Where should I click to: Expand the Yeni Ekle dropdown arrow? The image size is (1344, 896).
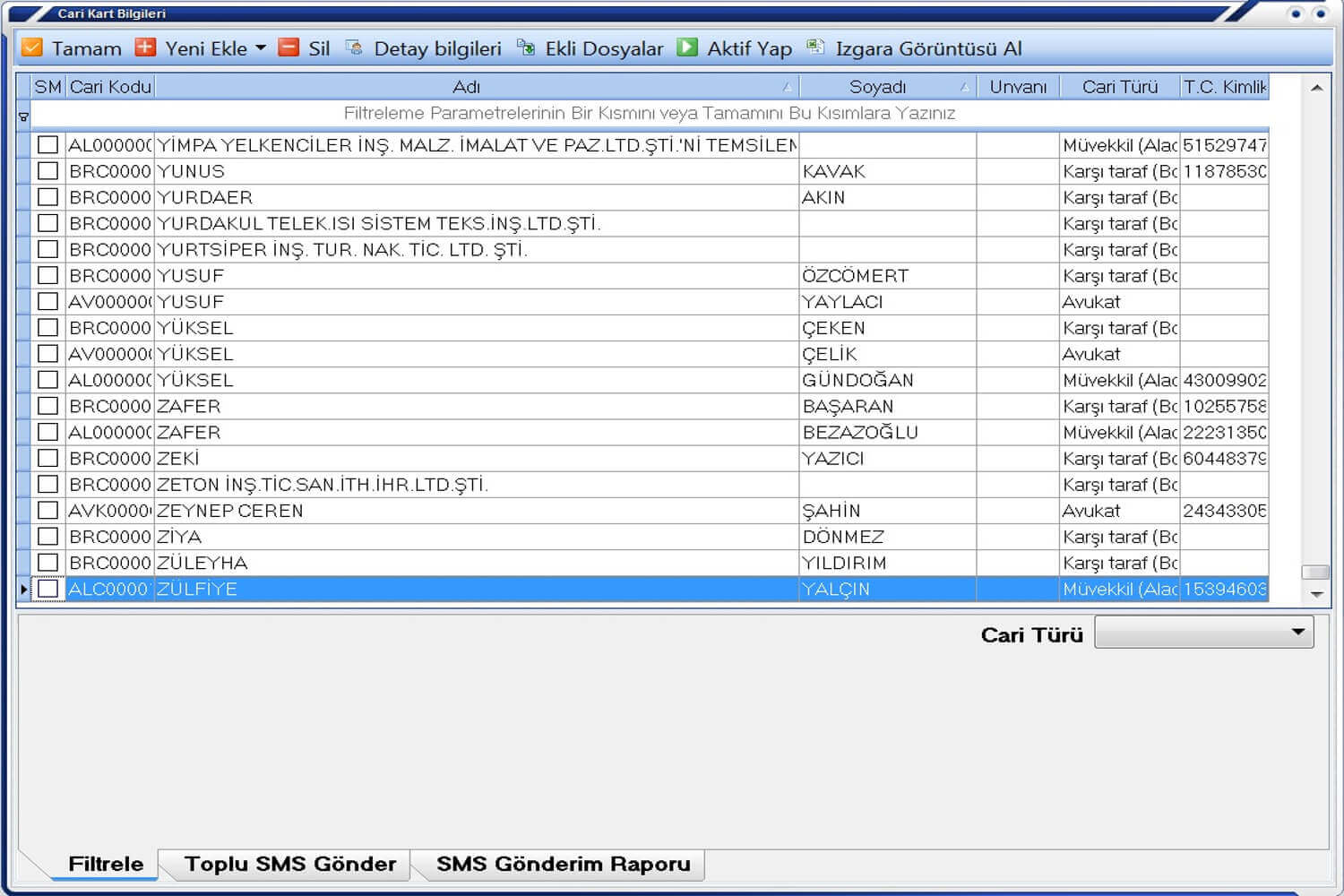point(261,48)
